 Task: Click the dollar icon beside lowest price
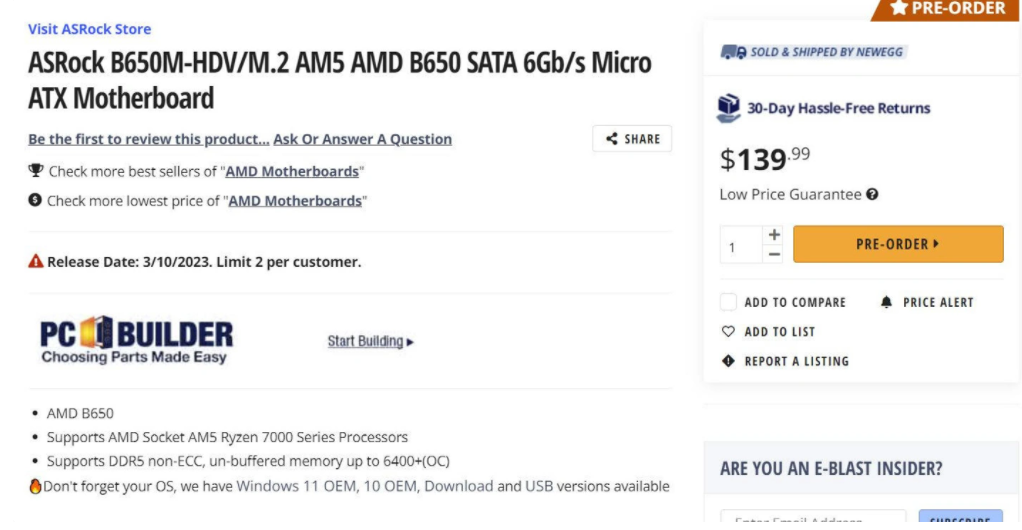point(36,200)
